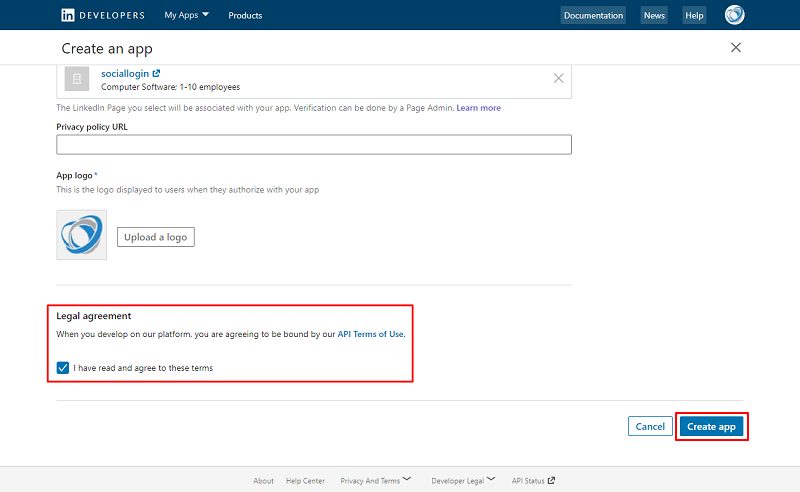
Task: Open the News header item
Action: click(654, 15)
